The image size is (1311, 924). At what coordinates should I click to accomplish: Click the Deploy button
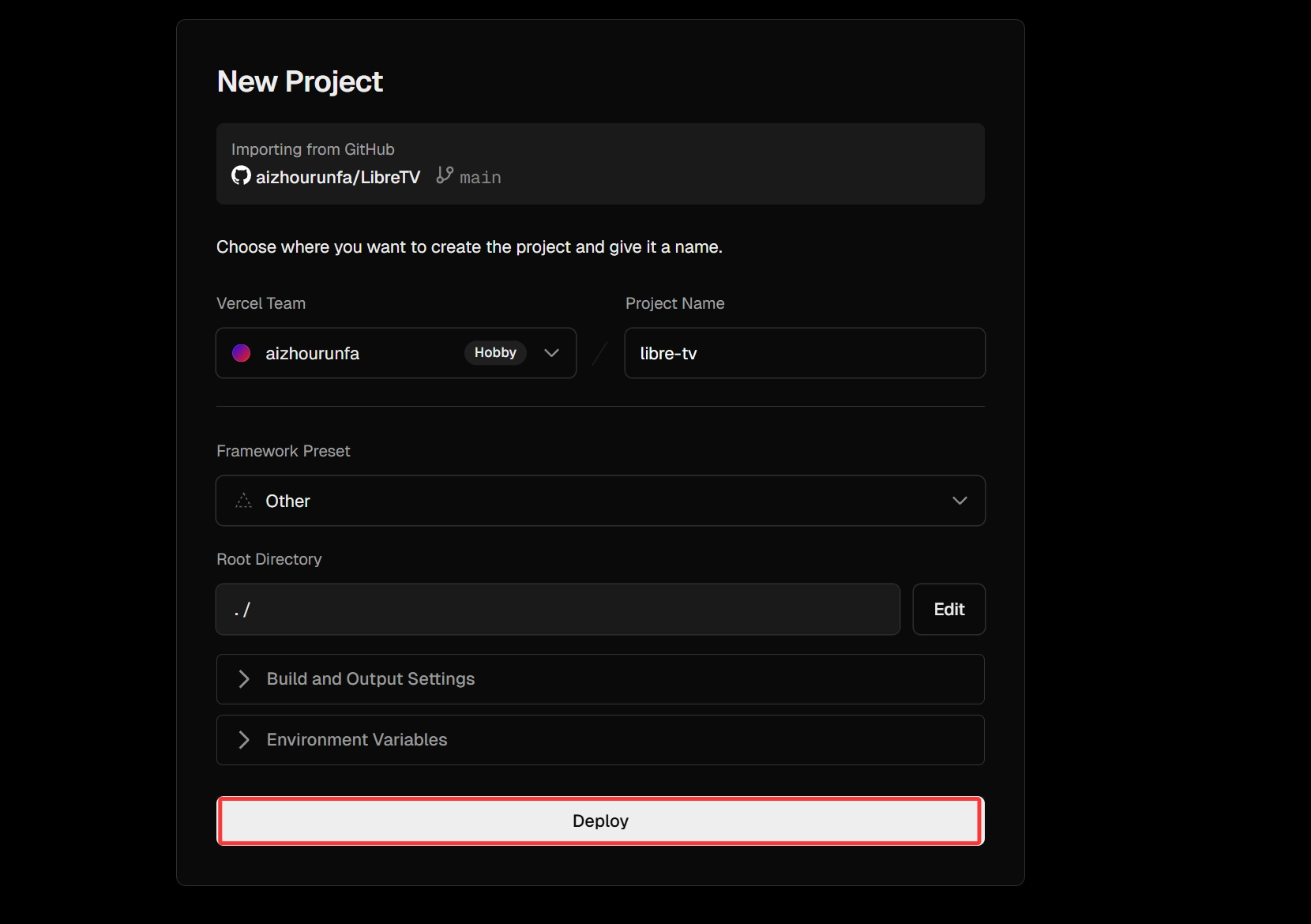click(x=600, y=821)
